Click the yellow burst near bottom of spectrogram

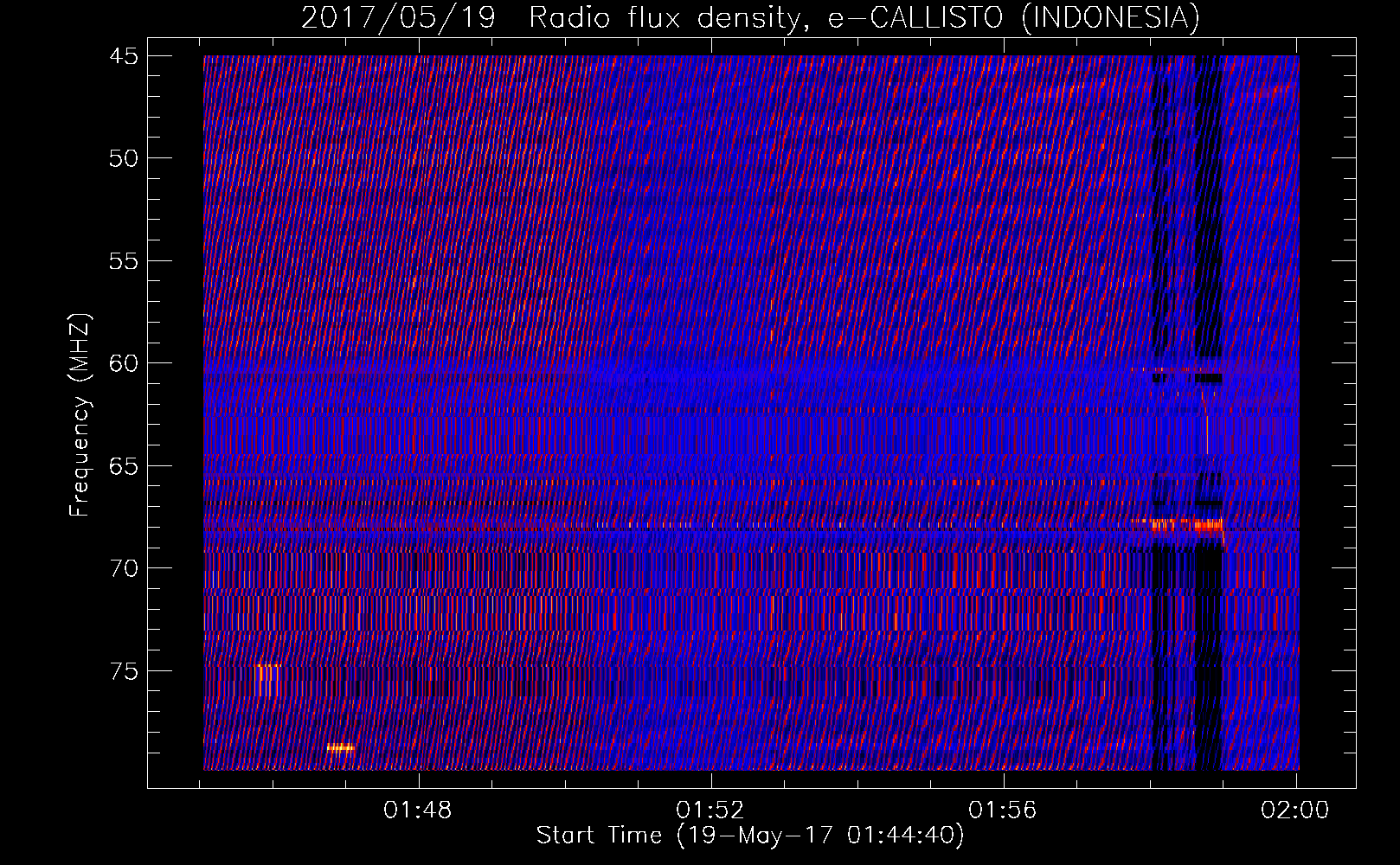[x=340, y=748]
